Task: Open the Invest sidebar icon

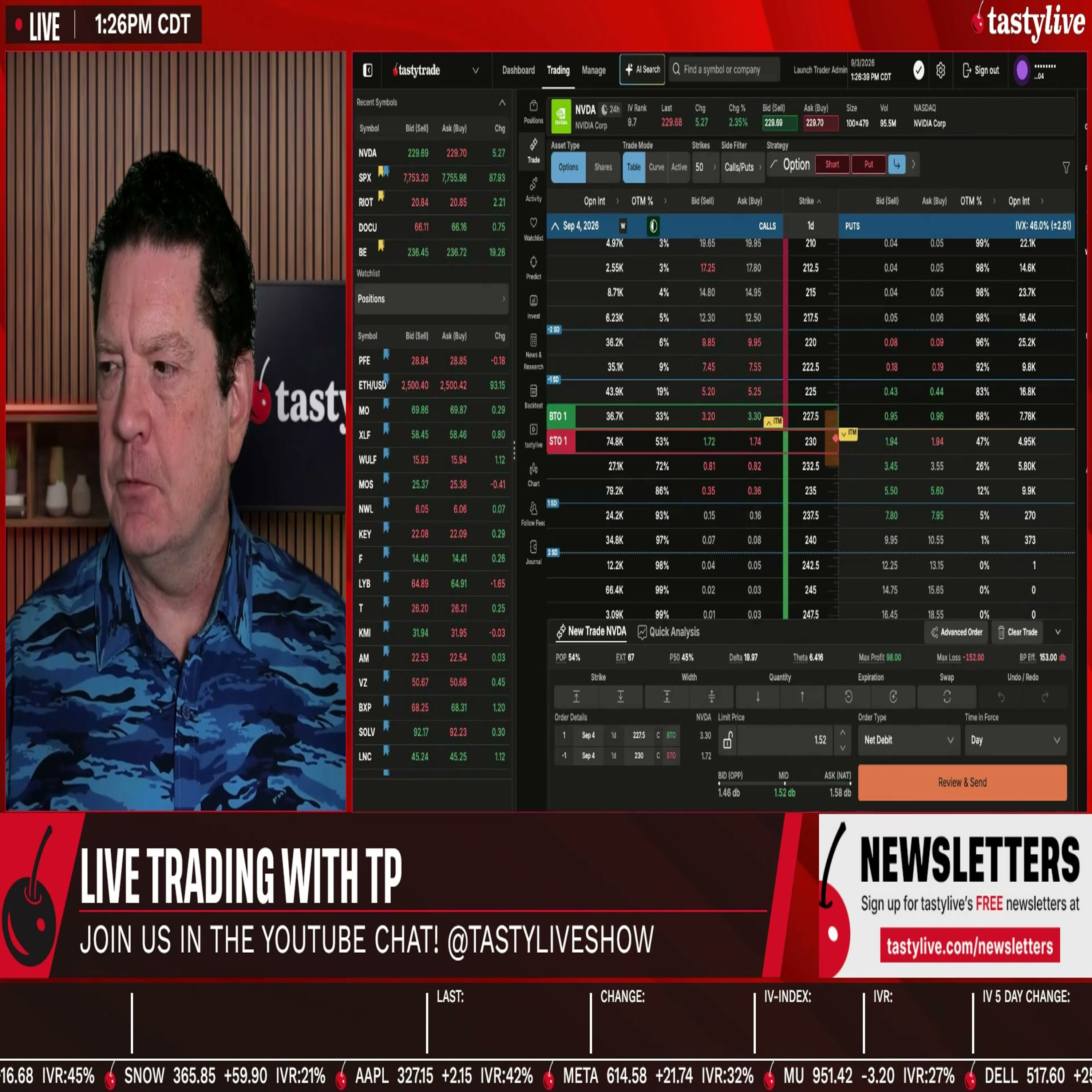Action: point(533,307)
